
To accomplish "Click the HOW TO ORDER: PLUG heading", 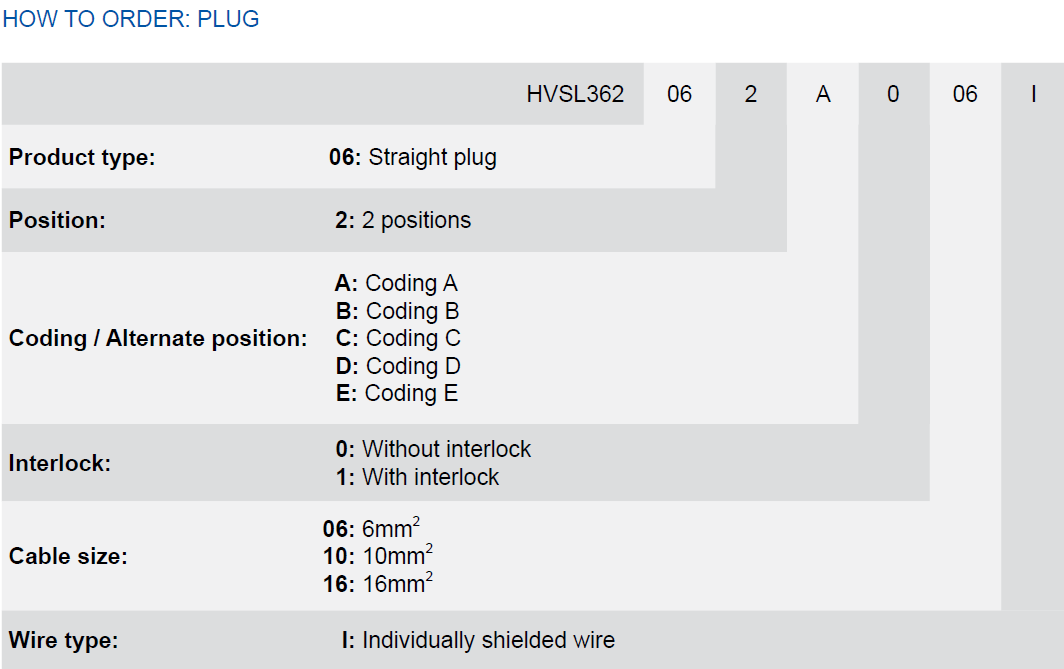I will [x=131, y=19].
